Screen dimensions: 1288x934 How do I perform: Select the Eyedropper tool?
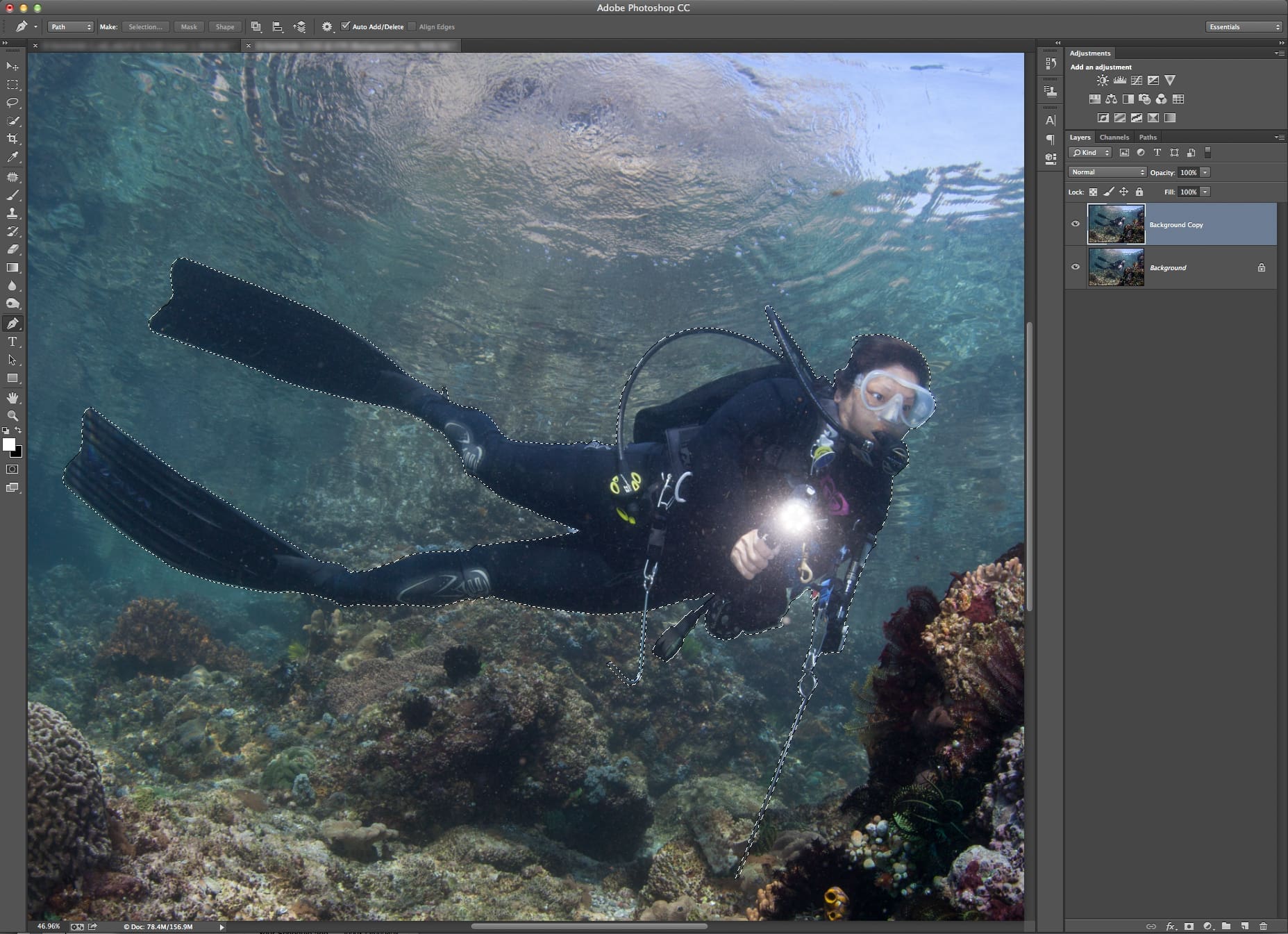coord(12,158)
